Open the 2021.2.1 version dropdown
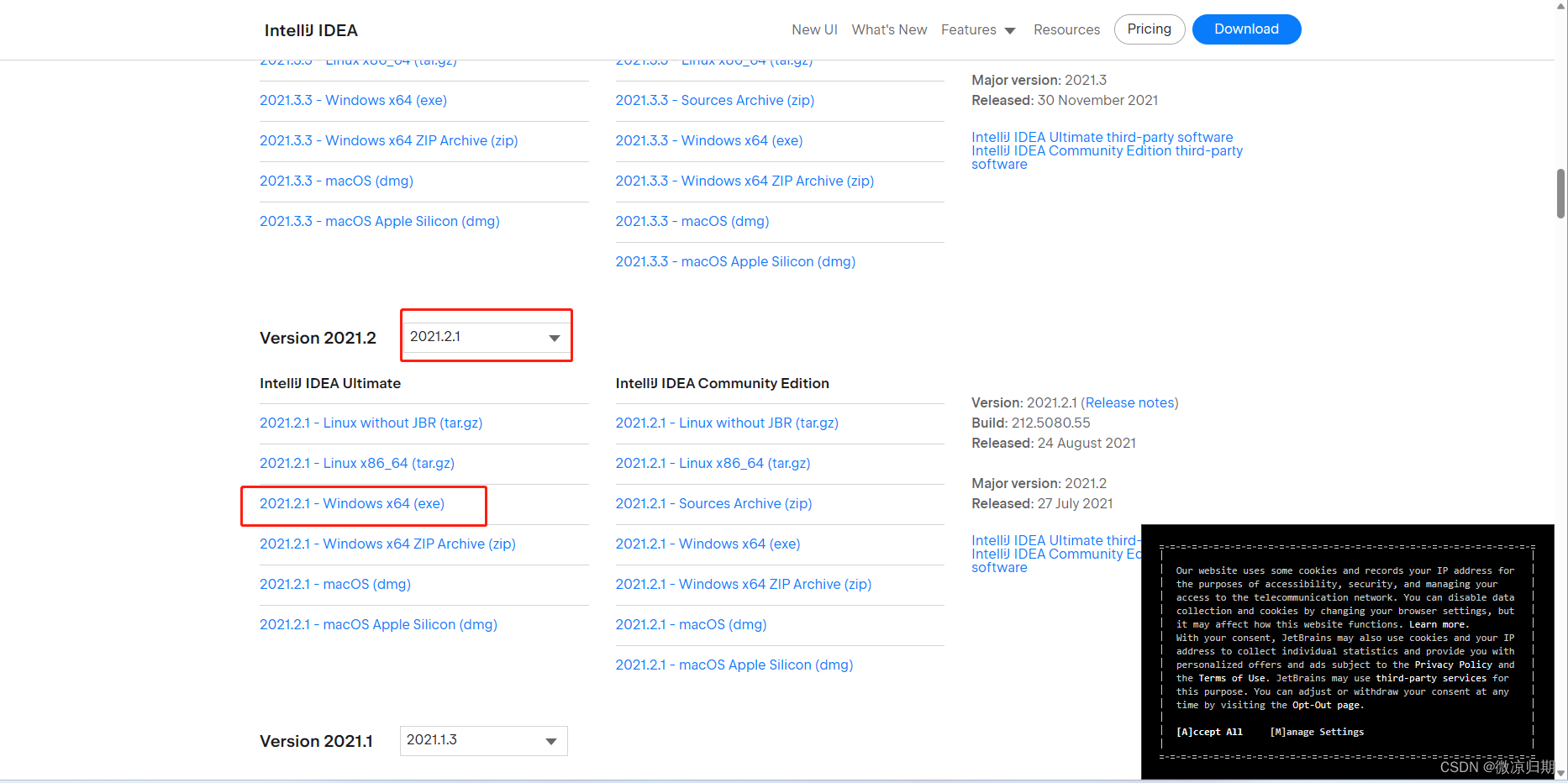Image resolution: width=1568 pixels, height=783 pixels. 485,337
